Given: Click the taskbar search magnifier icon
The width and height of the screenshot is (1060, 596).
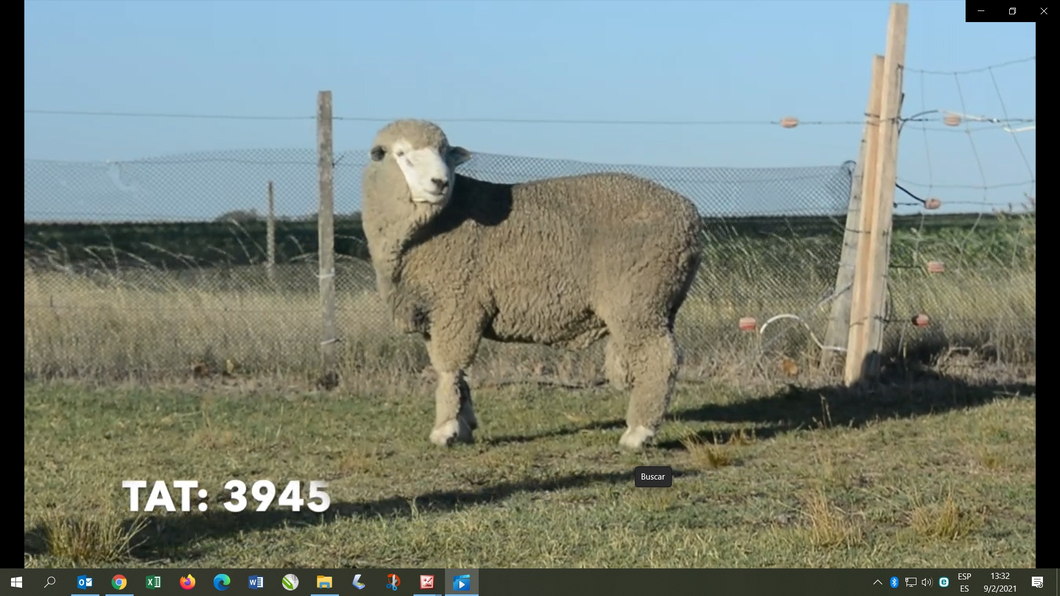Looking at the screenshot, I should [x=50, y=582].
